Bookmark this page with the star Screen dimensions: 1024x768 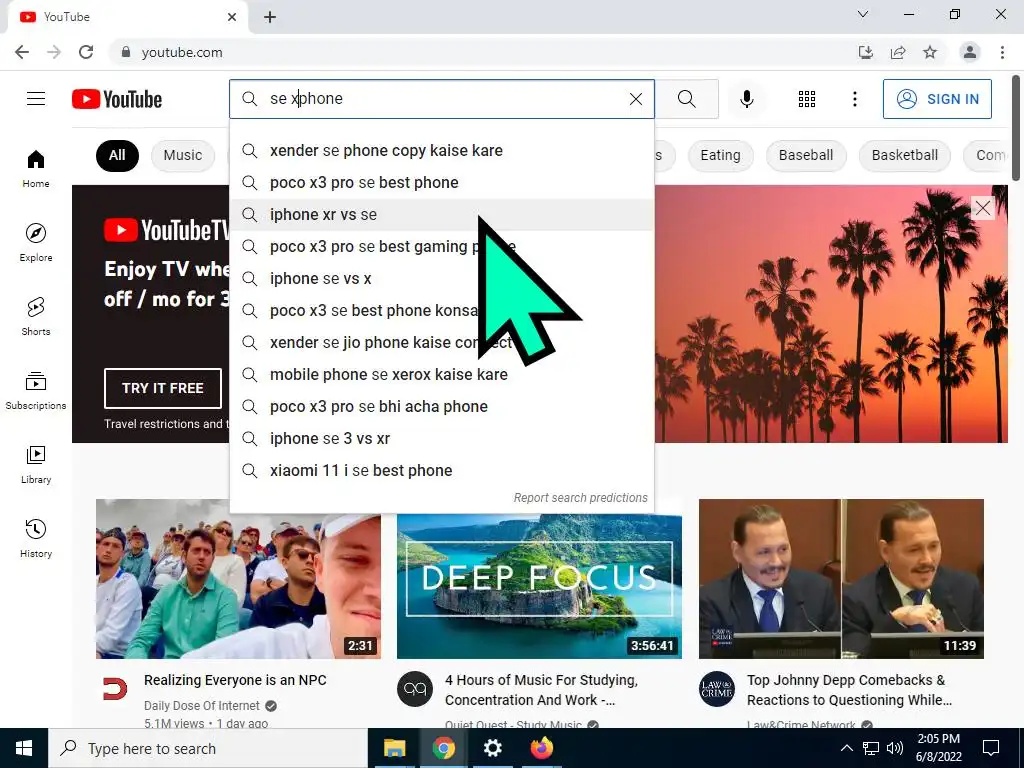pyautogui.click(x=930, y=52)
